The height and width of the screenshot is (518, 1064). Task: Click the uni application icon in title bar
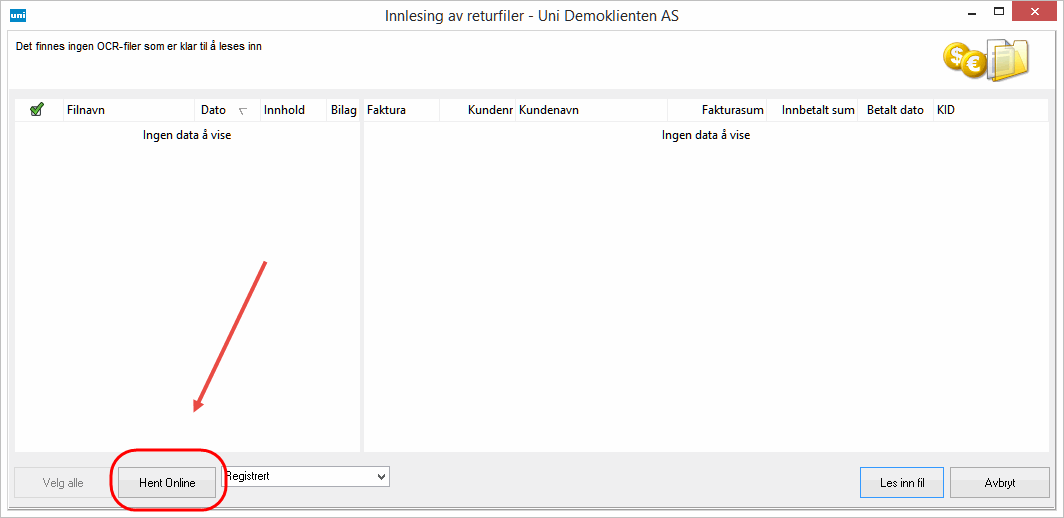[17, 15]
